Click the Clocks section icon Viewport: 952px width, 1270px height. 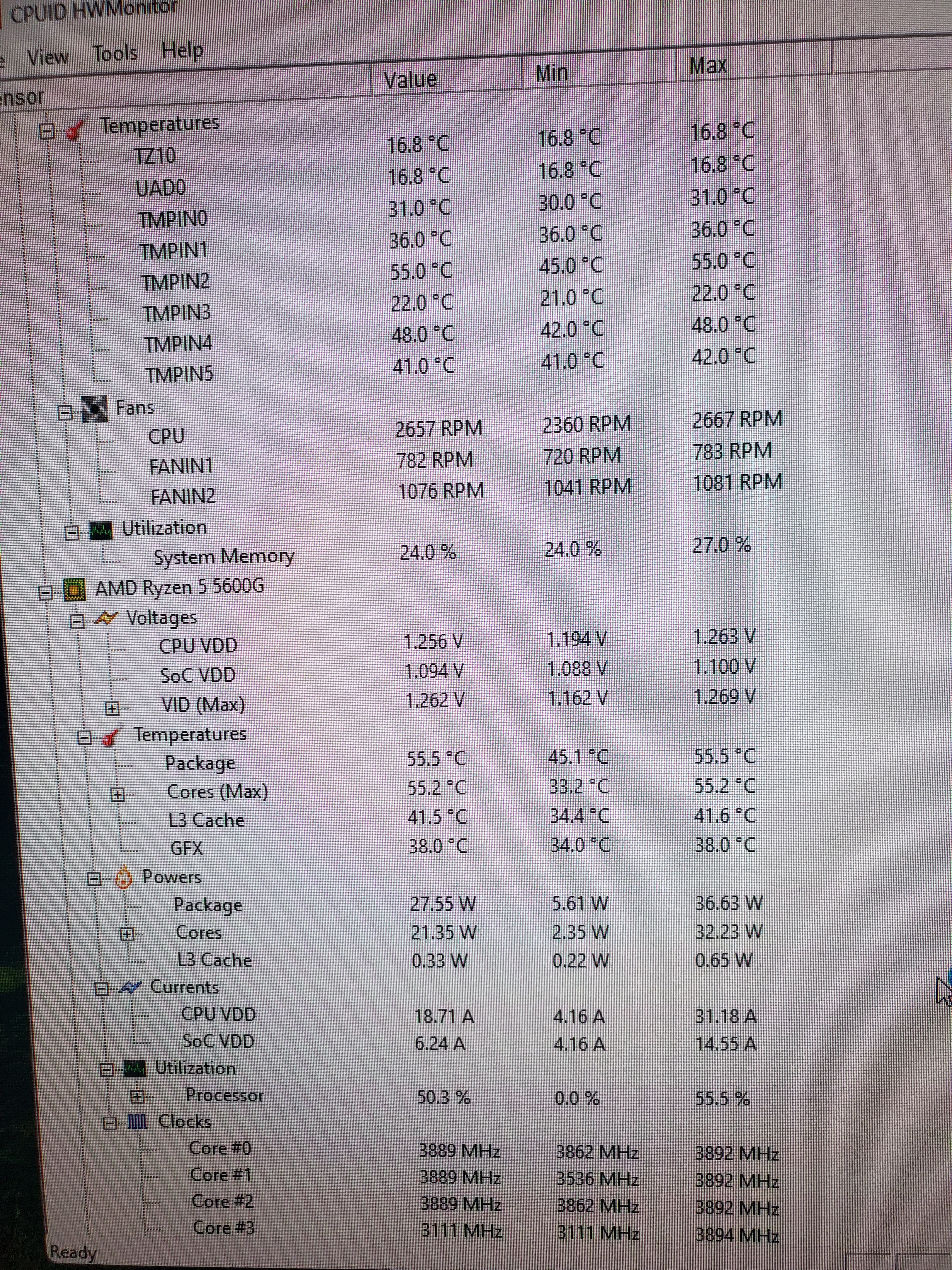point(137,1121)
